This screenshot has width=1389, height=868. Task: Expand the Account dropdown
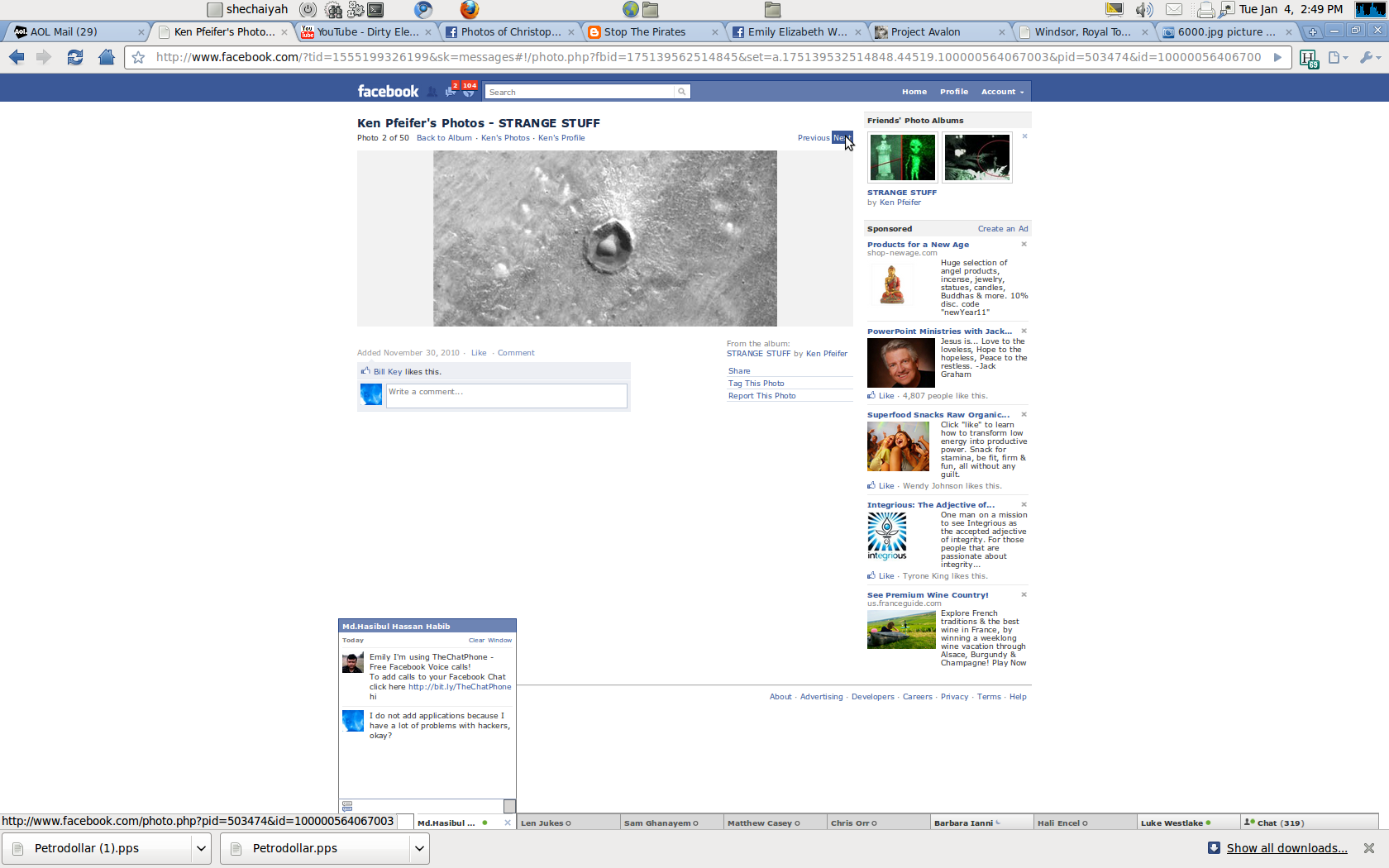pyautogui.click(x=1002, y=92)
